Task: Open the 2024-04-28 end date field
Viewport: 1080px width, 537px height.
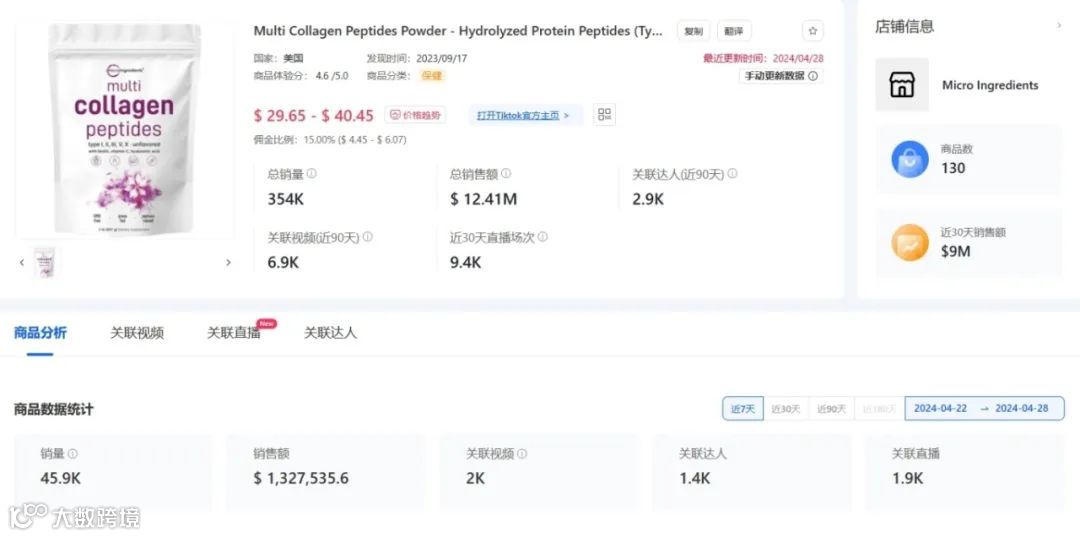Action: coord(1021,408)
